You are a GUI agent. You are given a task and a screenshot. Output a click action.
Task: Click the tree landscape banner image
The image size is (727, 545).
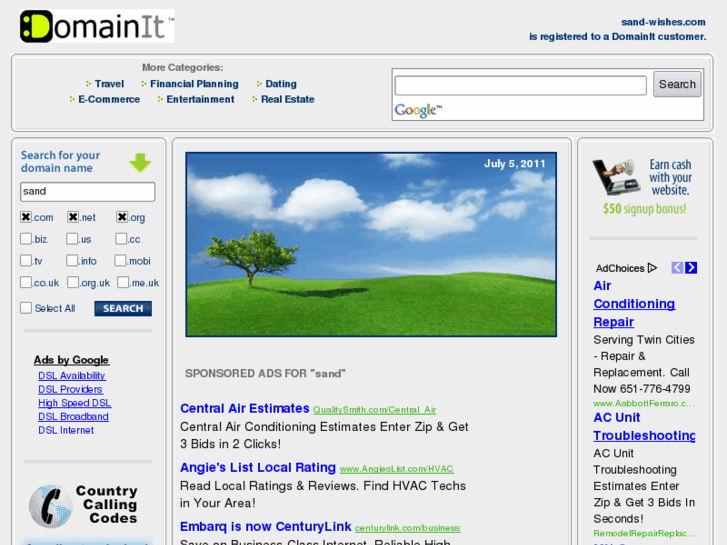point(371,244)
